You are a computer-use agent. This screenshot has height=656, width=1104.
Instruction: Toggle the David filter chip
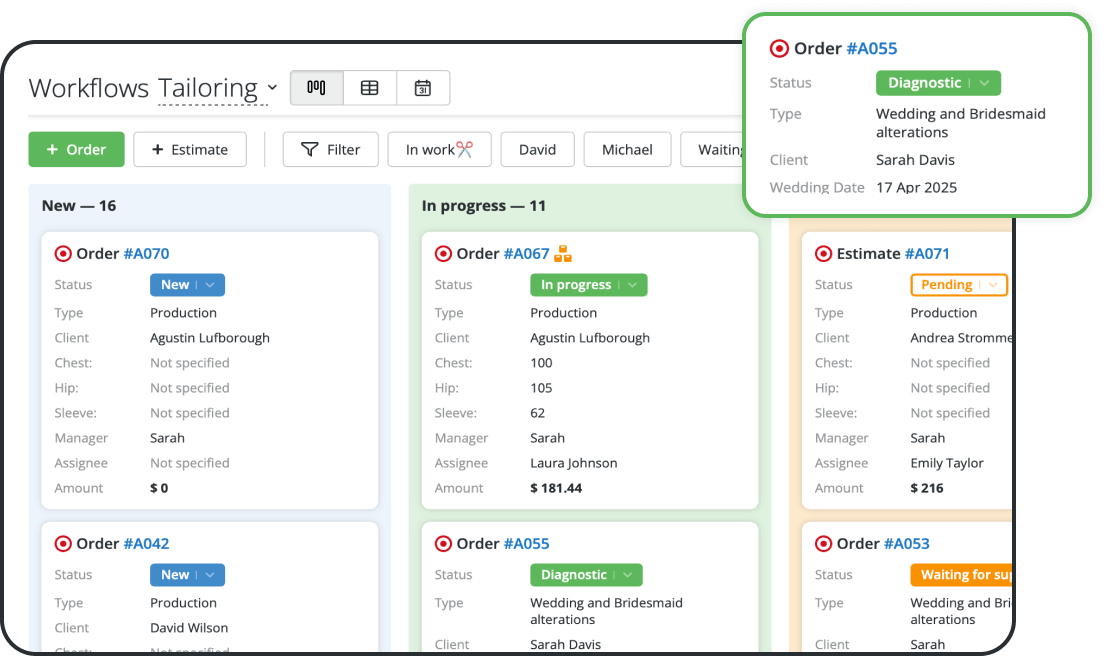(537, 149)
